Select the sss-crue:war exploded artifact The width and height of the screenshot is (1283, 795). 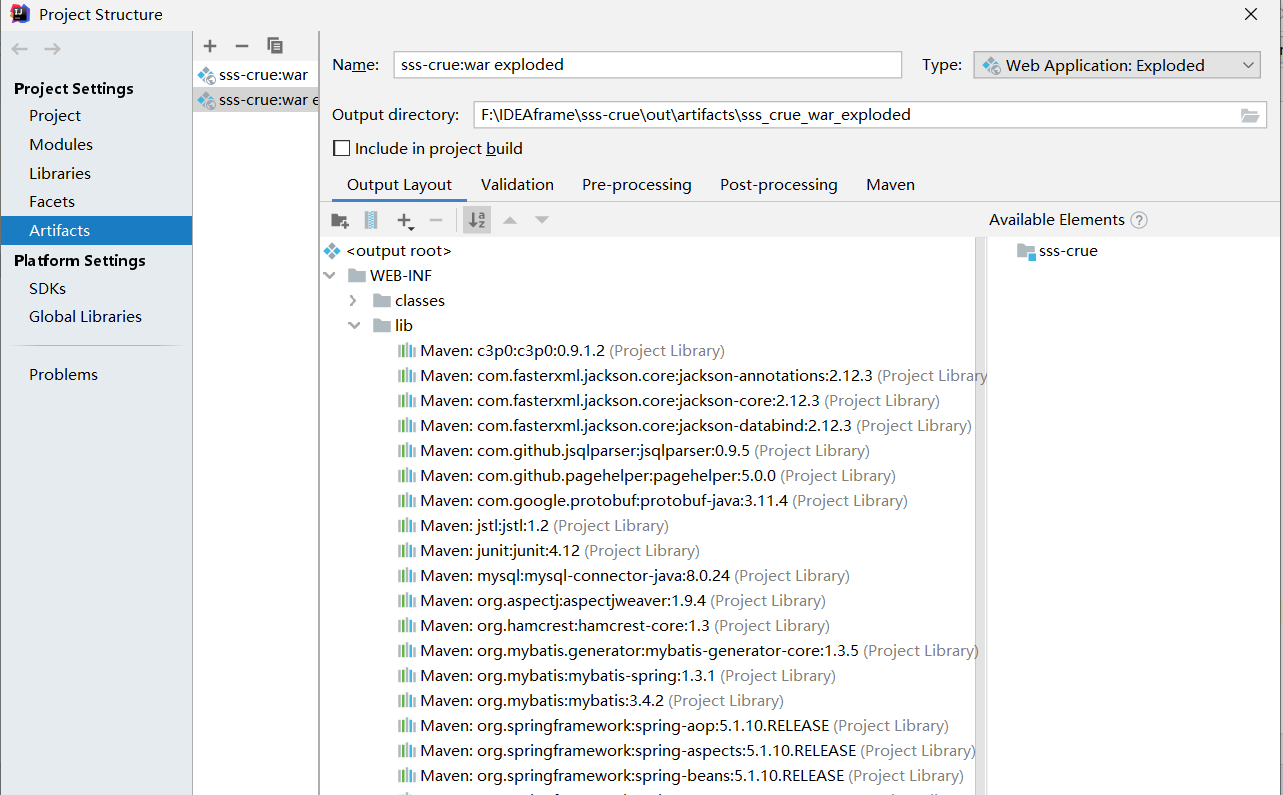point(256,100)
